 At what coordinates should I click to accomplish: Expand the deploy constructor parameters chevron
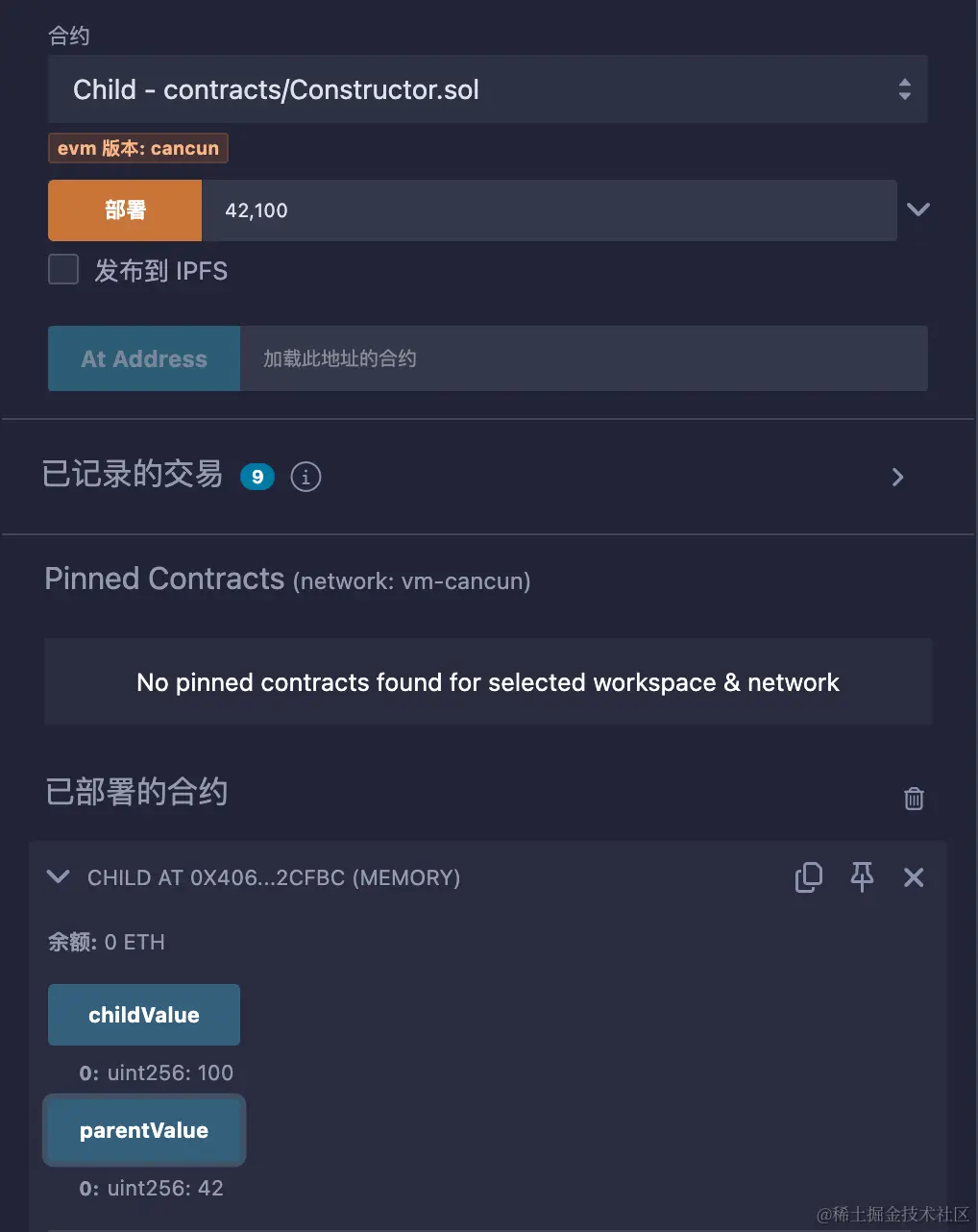coord(917,209)
